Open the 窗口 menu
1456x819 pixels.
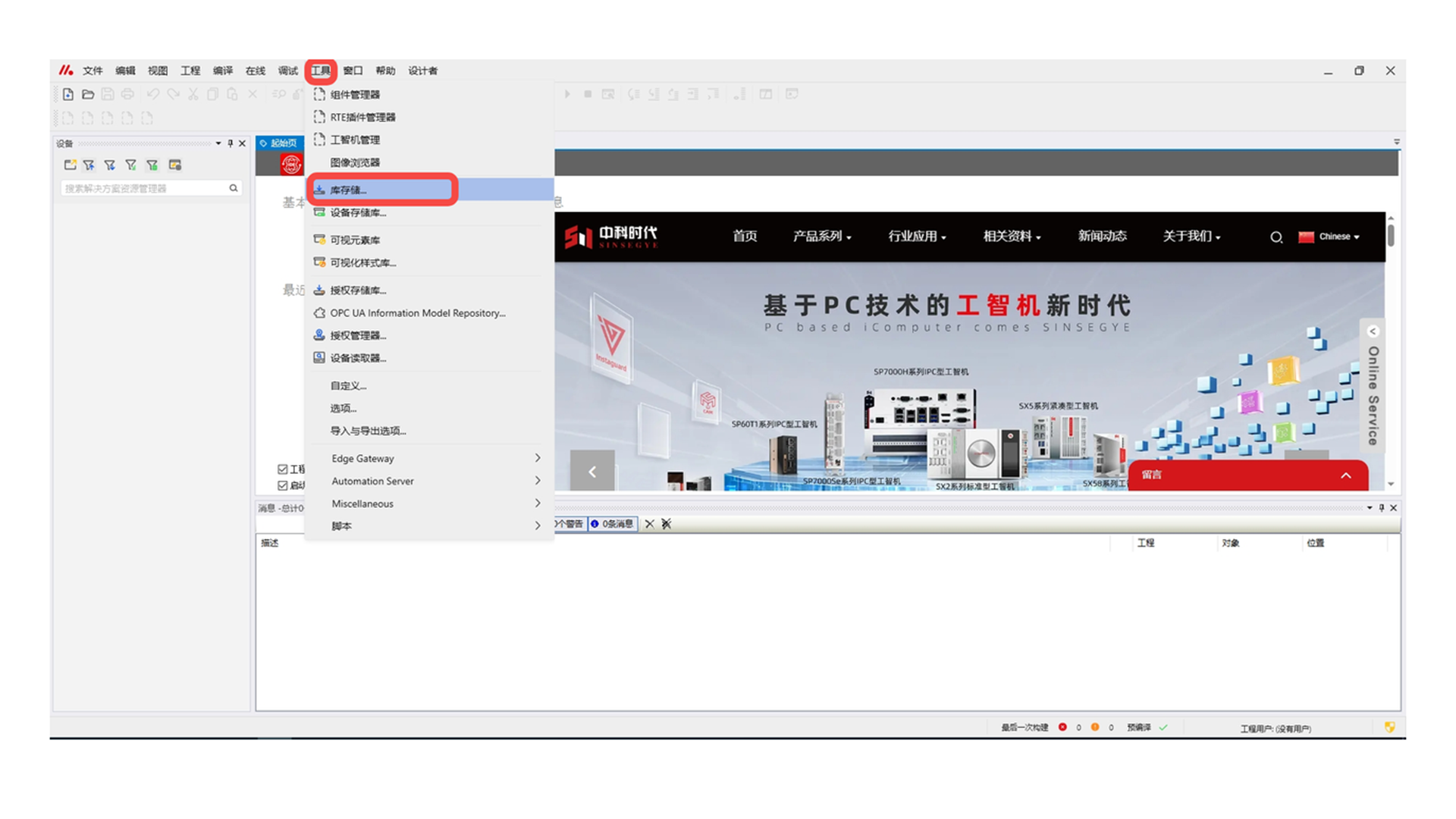click(x=353, y=71)
